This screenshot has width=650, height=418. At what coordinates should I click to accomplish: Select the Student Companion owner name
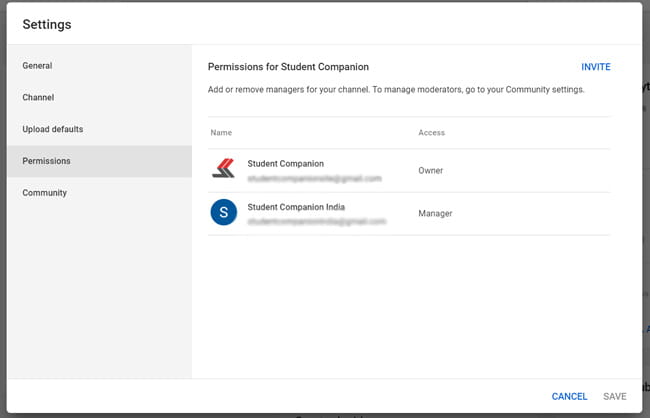click(x=286, y=164)
